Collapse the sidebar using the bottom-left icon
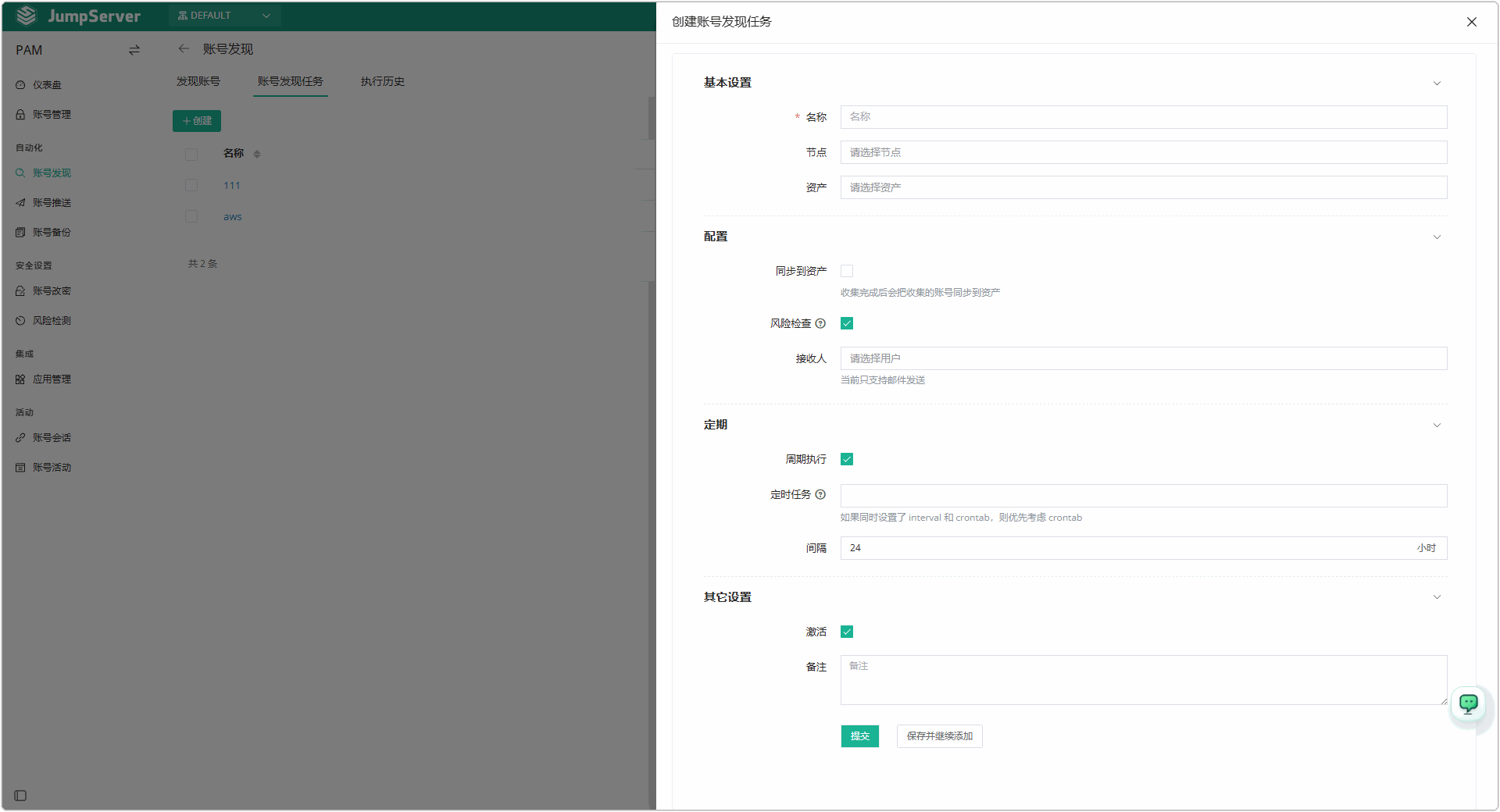This screenshot has height=812, width=1500. (x=20, y=796)
